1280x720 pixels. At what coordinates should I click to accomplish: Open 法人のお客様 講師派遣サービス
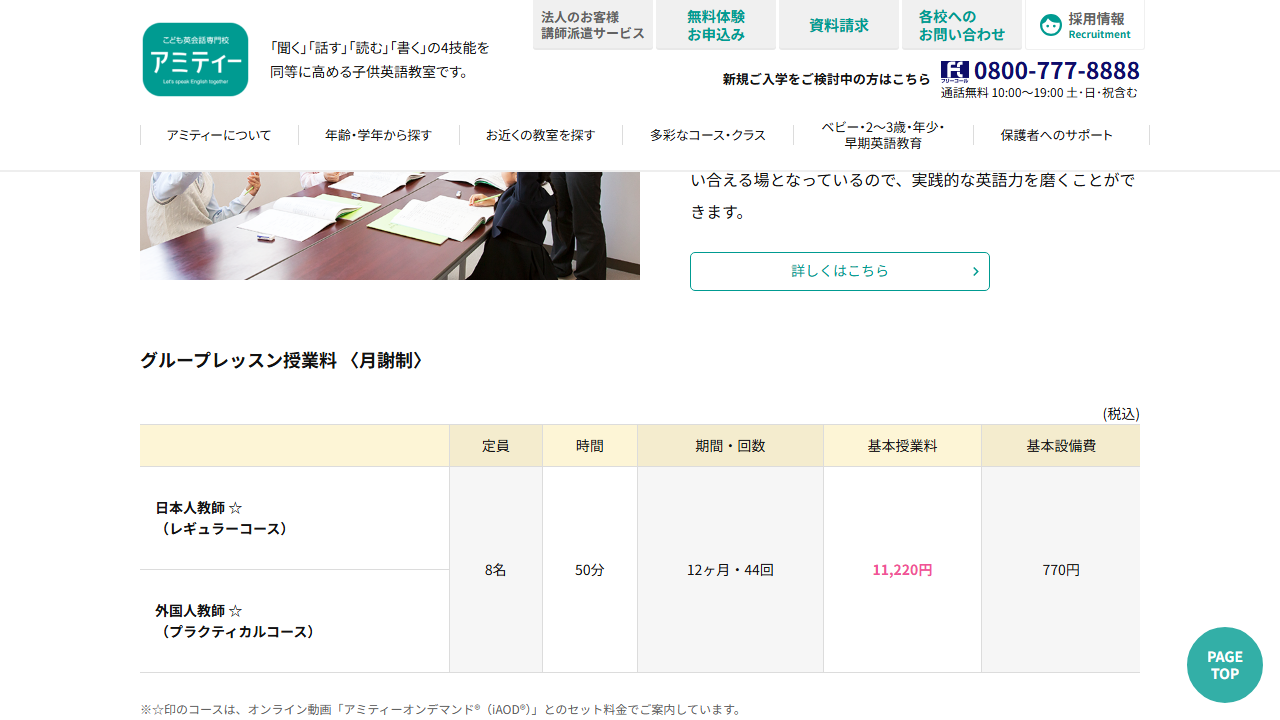click(593, 25)
